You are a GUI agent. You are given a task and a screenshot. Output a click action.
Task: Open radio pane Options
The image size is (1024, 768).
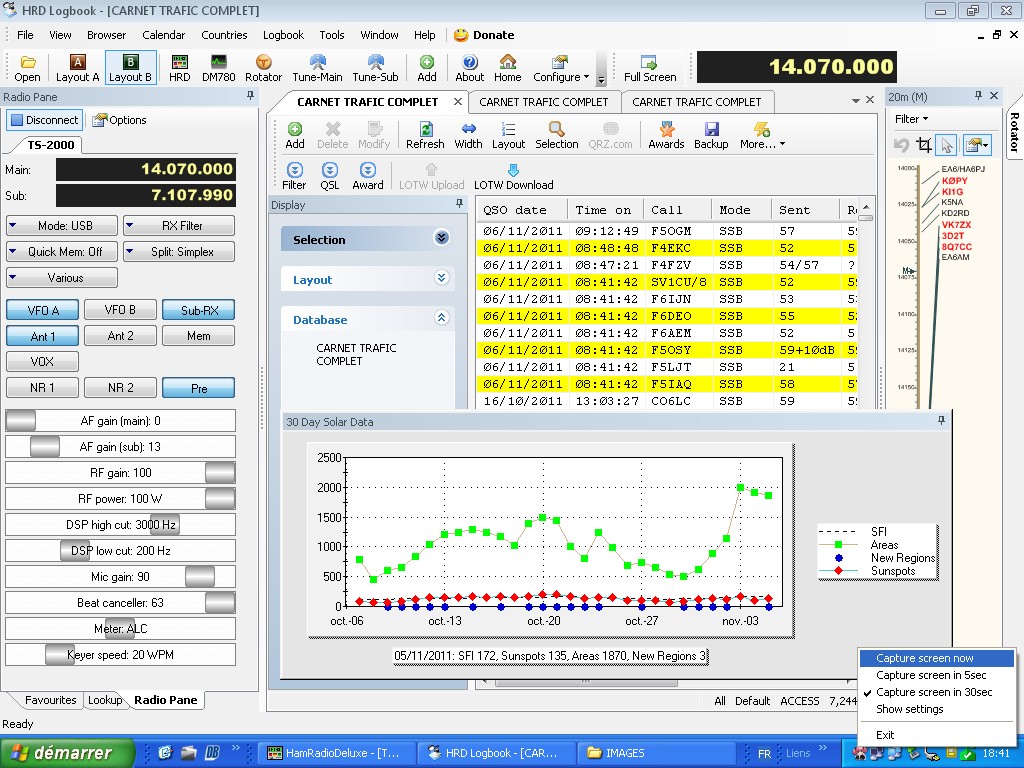(x=119, y=120)
